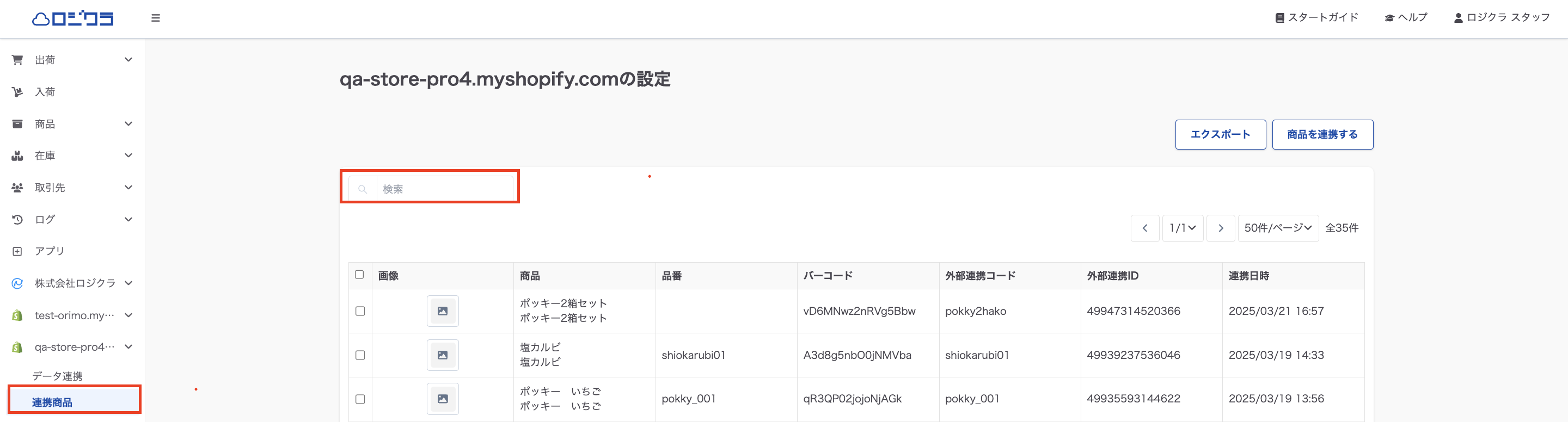Screen dimensions: 1568x422
Task: Click the ログ history icon
Action: coord(17,220)
